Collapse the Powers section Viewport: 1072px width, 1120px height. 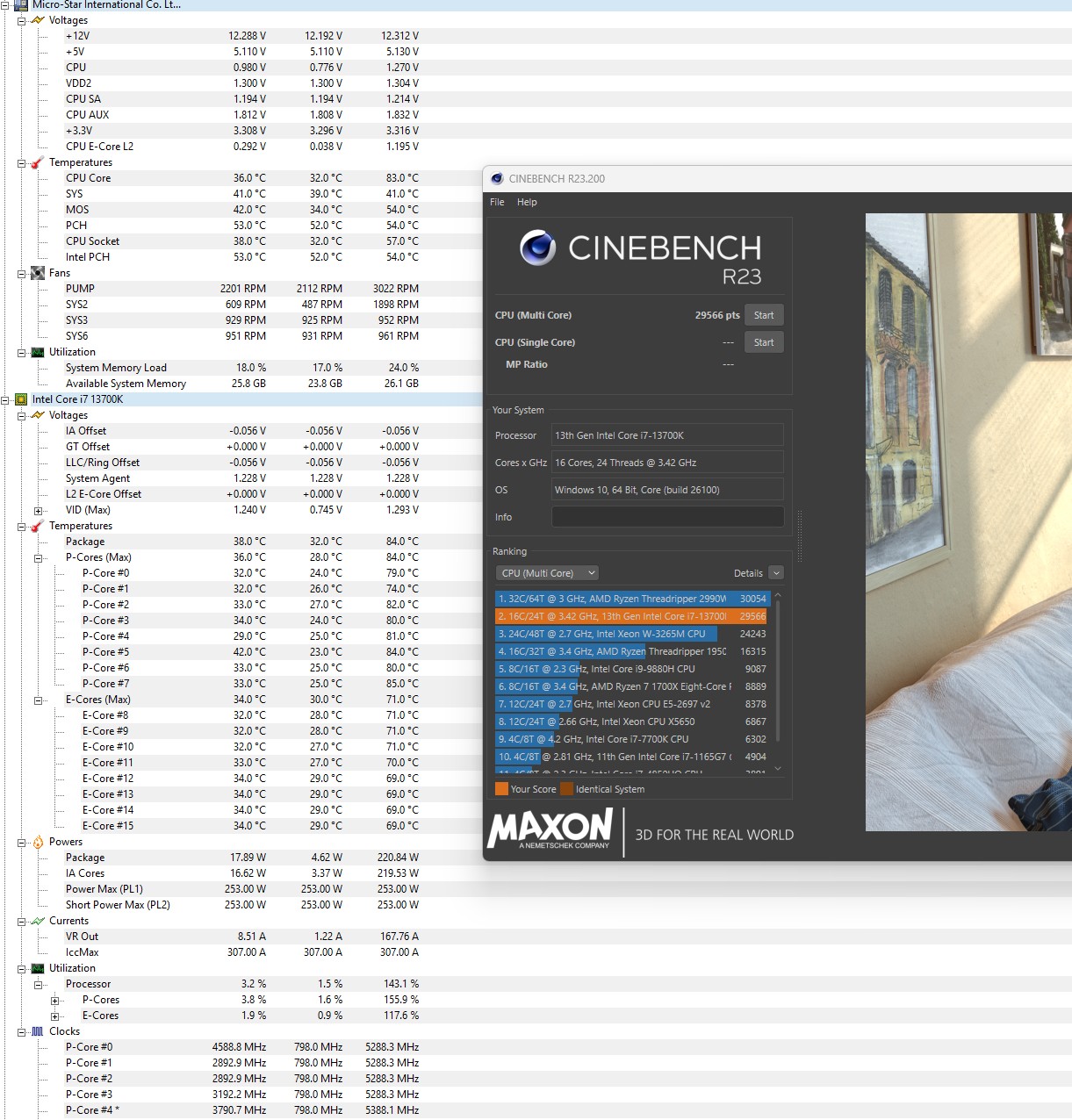[21, 842]
